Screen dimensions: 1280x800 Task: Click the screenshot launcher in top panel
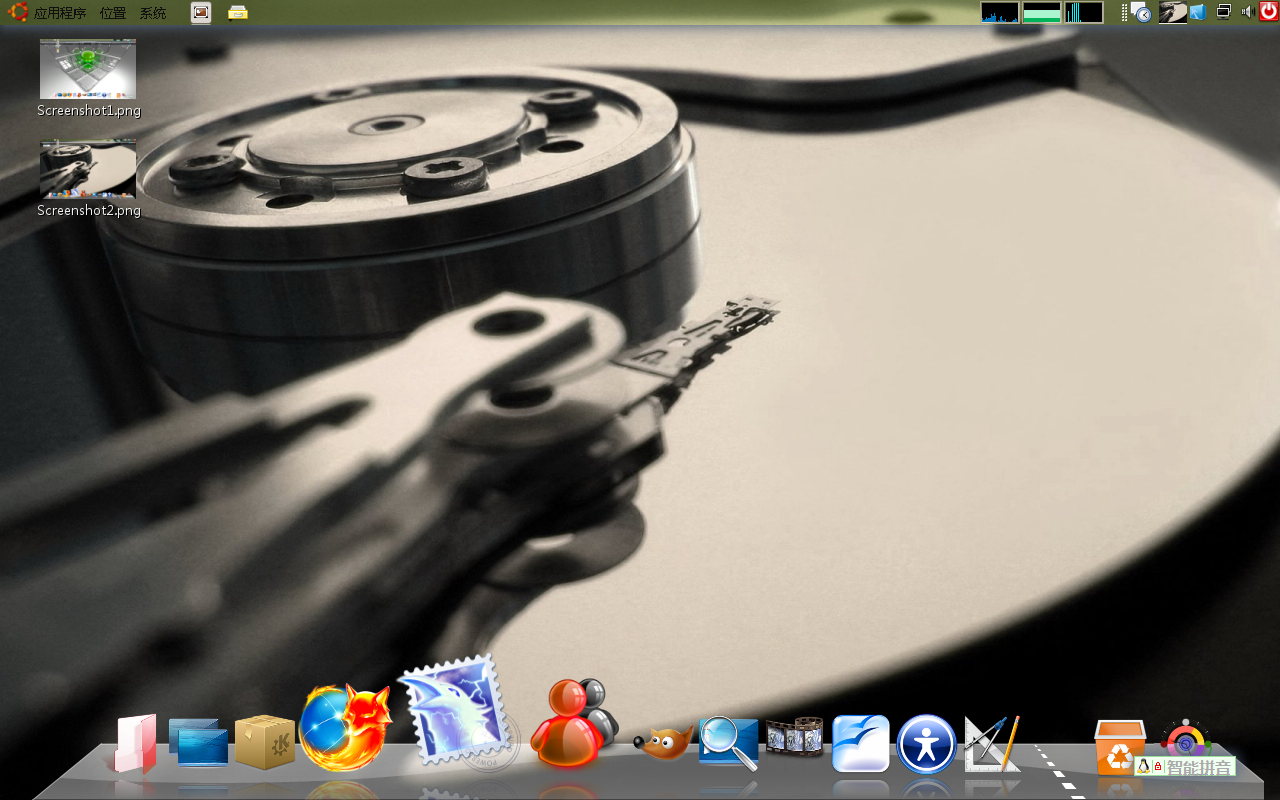click(201, 12)
